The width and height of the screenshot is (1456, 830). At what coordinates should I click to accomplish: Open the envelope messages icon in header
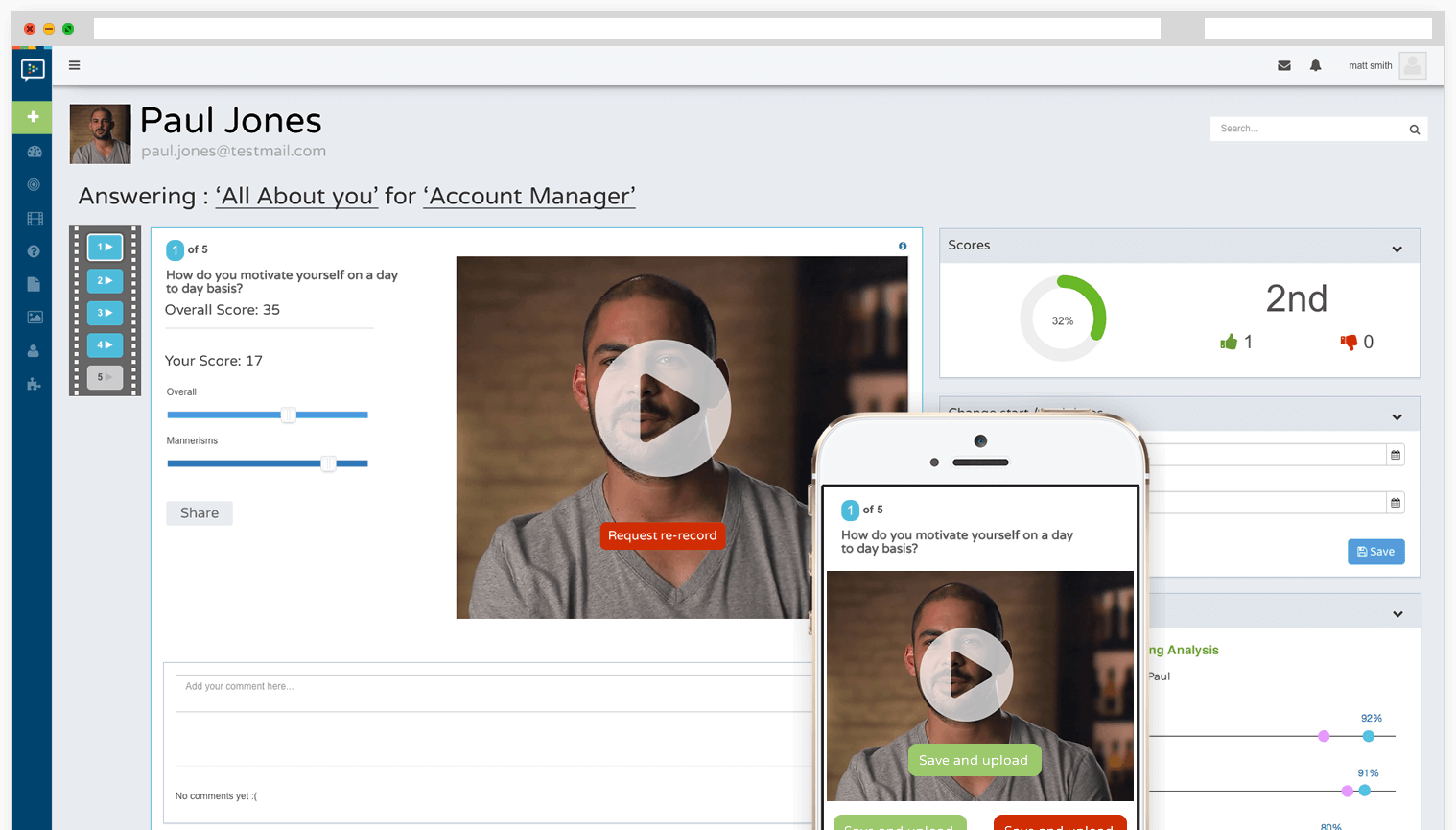pyautogui.click(x=1283, y=65)
